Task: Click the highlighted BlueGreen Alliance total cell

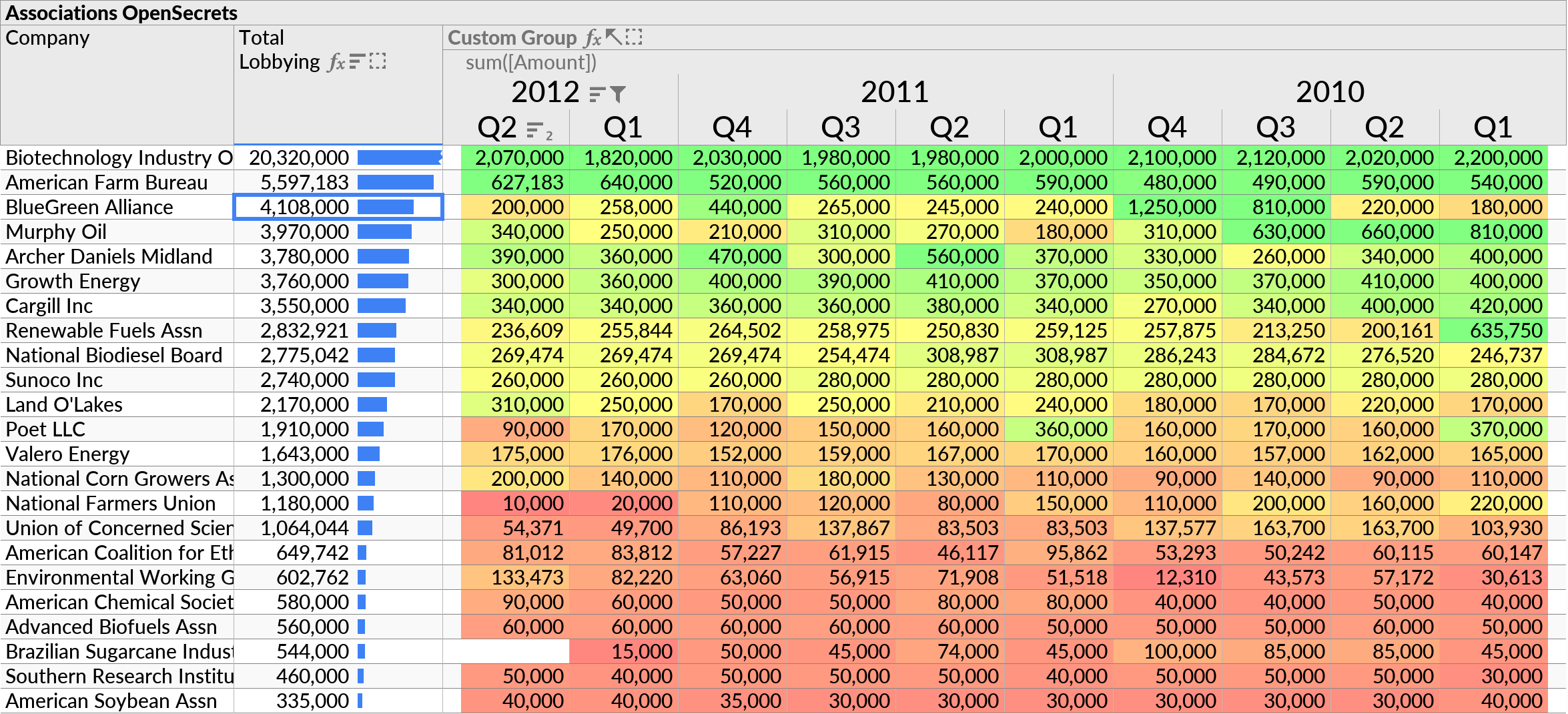Action: tap(304, 207)
